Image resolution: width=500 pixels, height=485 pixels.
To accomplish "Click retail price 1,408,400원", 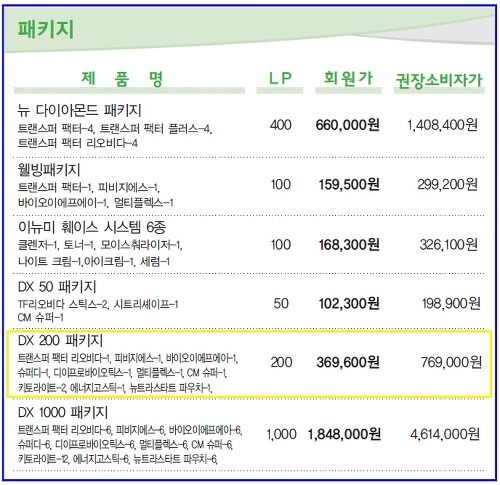I will click(x=442, y=125).
